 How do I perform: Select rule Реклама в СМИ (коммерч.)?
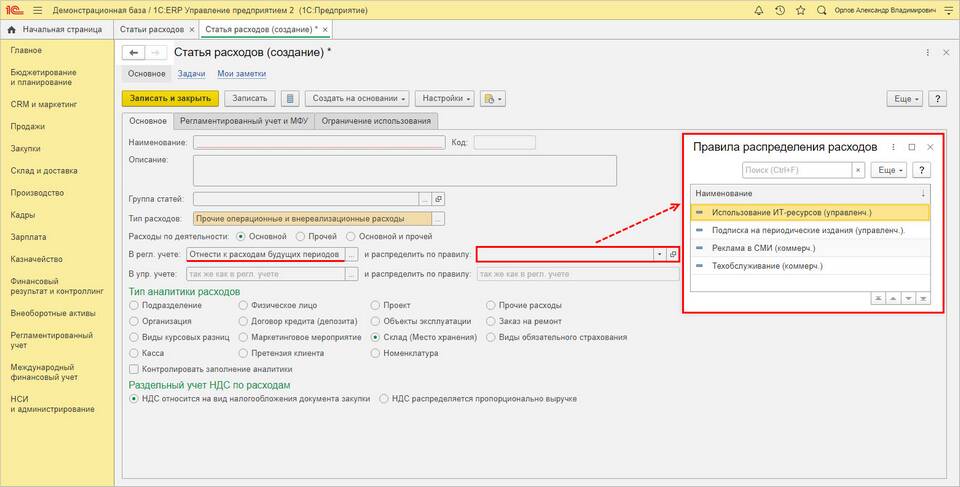[x=810, y=248]
